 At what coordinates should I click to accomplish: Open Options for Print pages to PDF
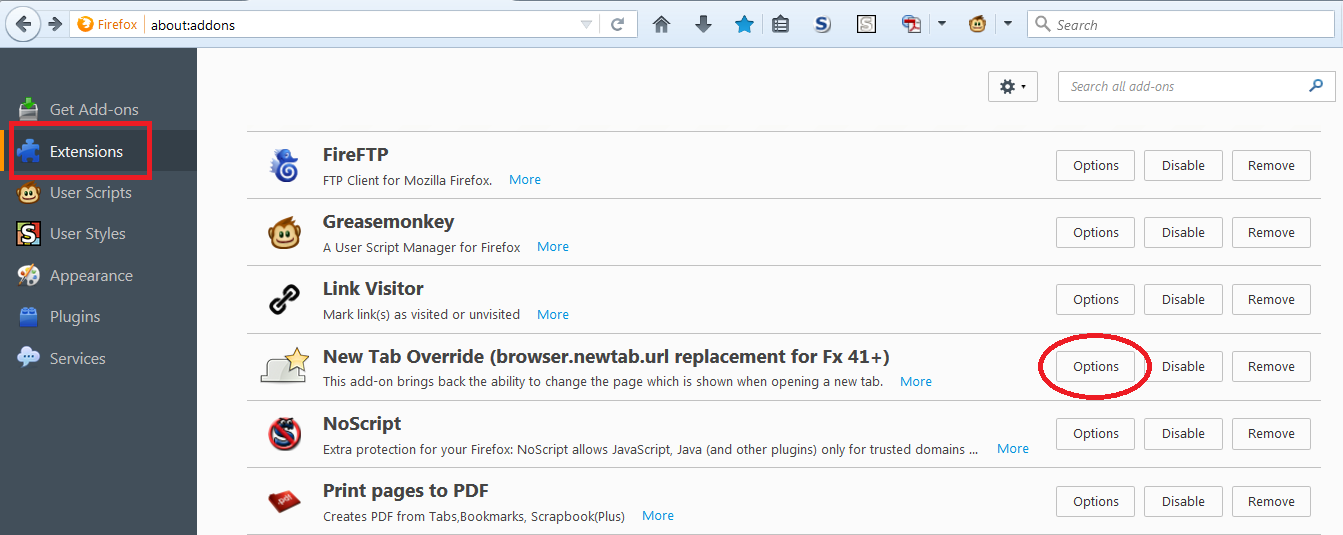pyautogui.click(x=1095, y=502)
